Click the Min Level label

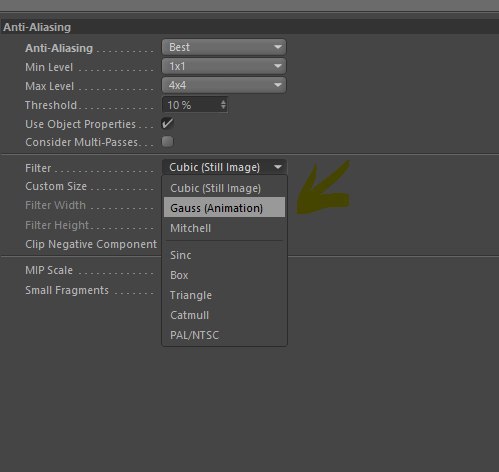49,67
